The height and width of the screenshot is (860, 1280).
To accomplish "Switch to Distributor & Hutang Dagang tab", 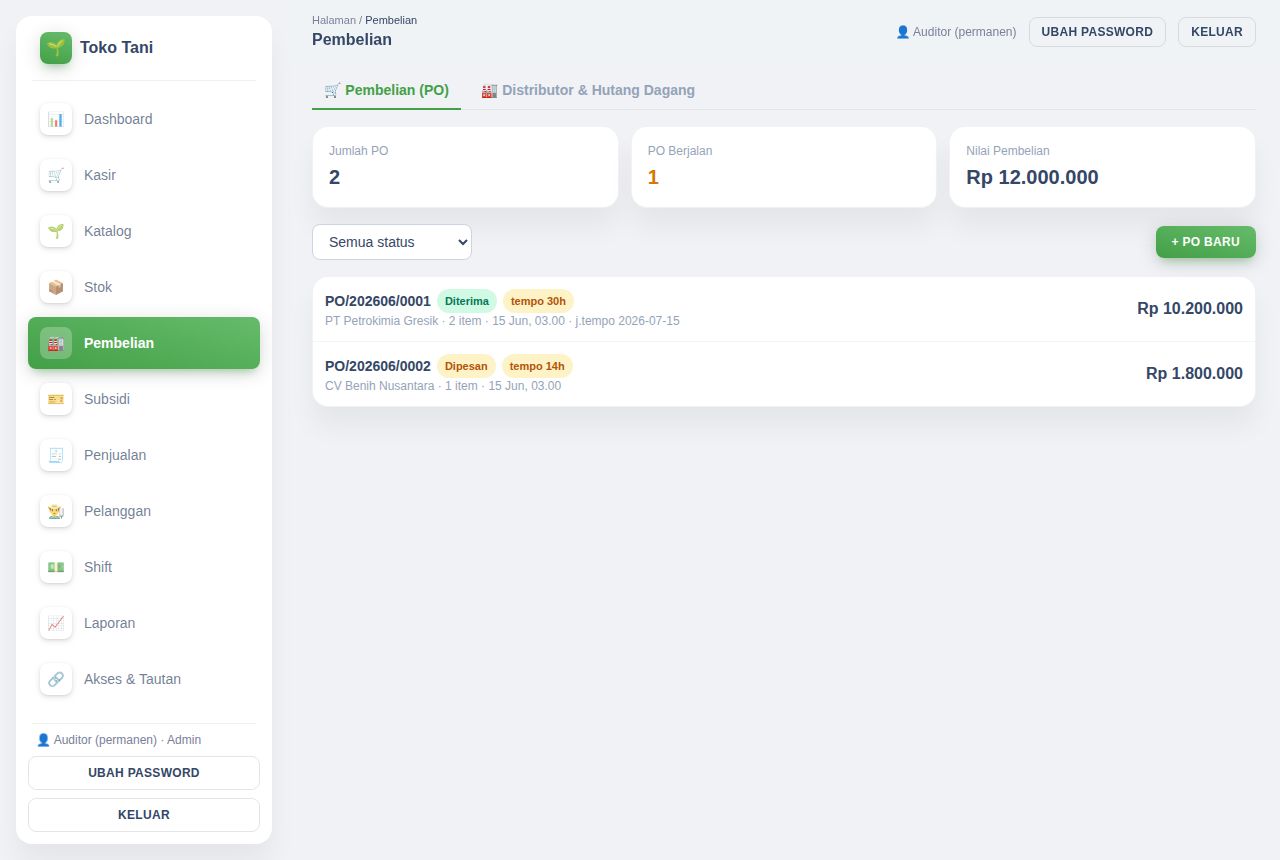I will 588,90.
